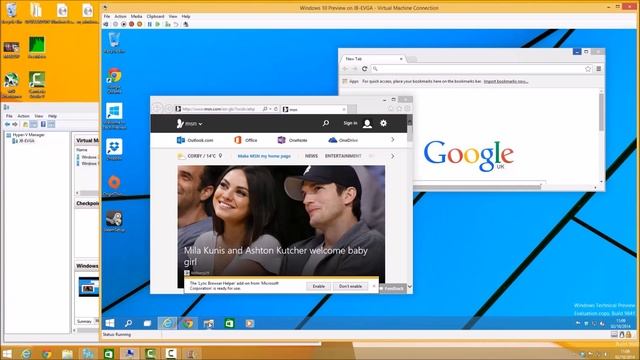
Task: Click Internet Explorer icon in VM taskbar
Action: point(167,323)
